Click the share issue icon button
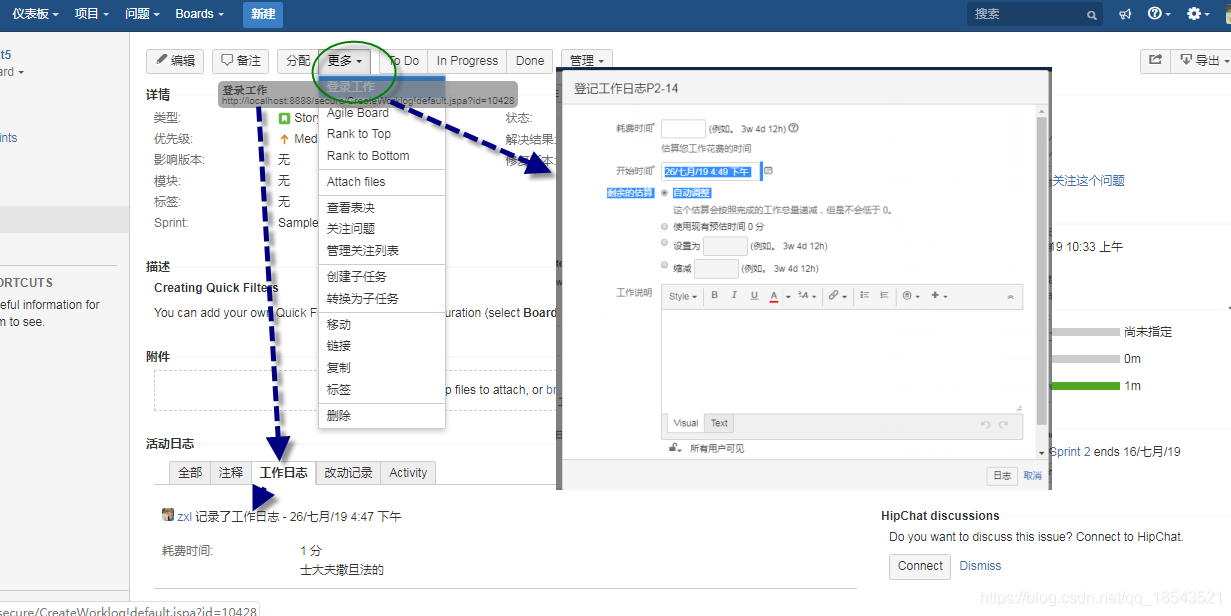 coord(1155,61)
